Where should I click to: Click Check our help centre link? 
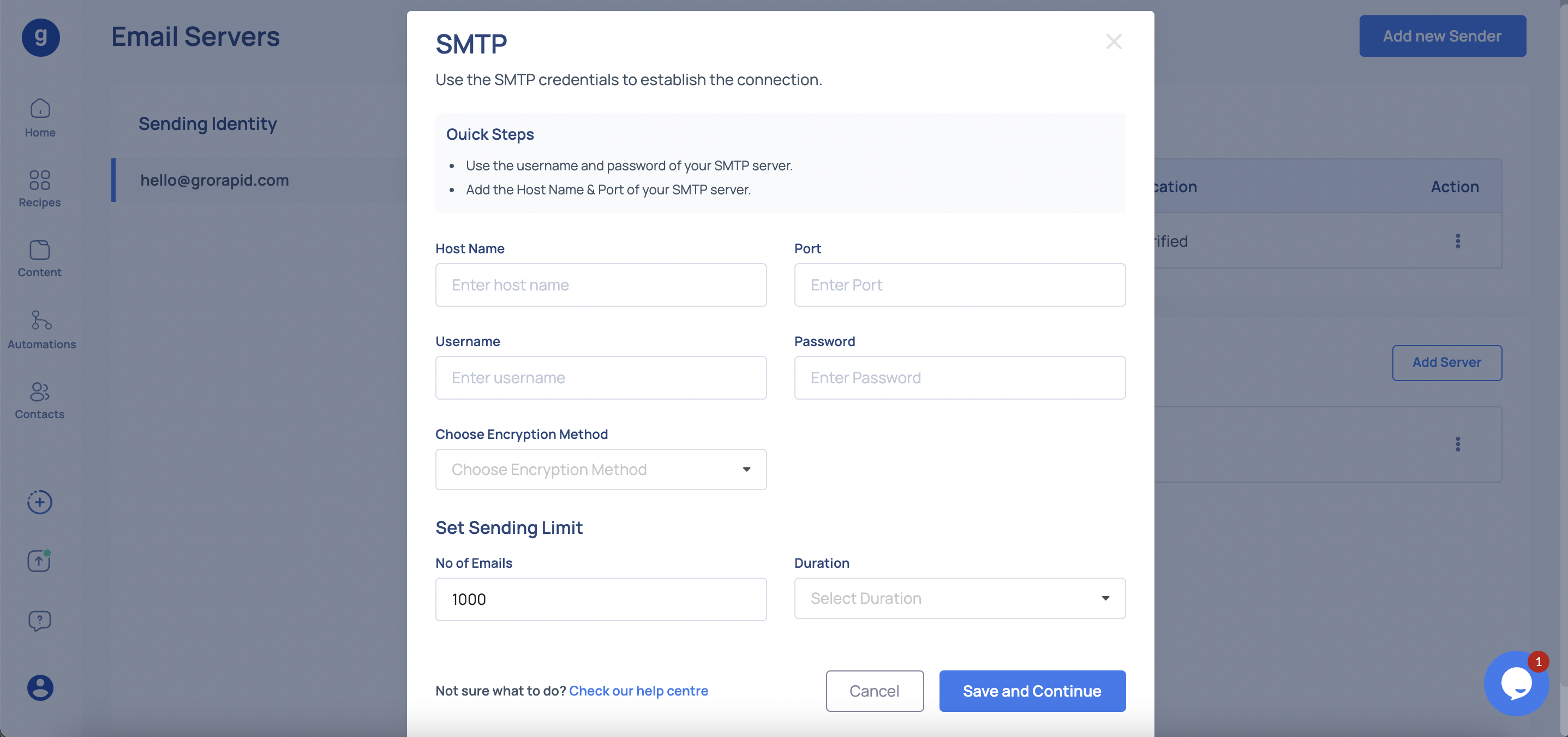coord(638,690)
